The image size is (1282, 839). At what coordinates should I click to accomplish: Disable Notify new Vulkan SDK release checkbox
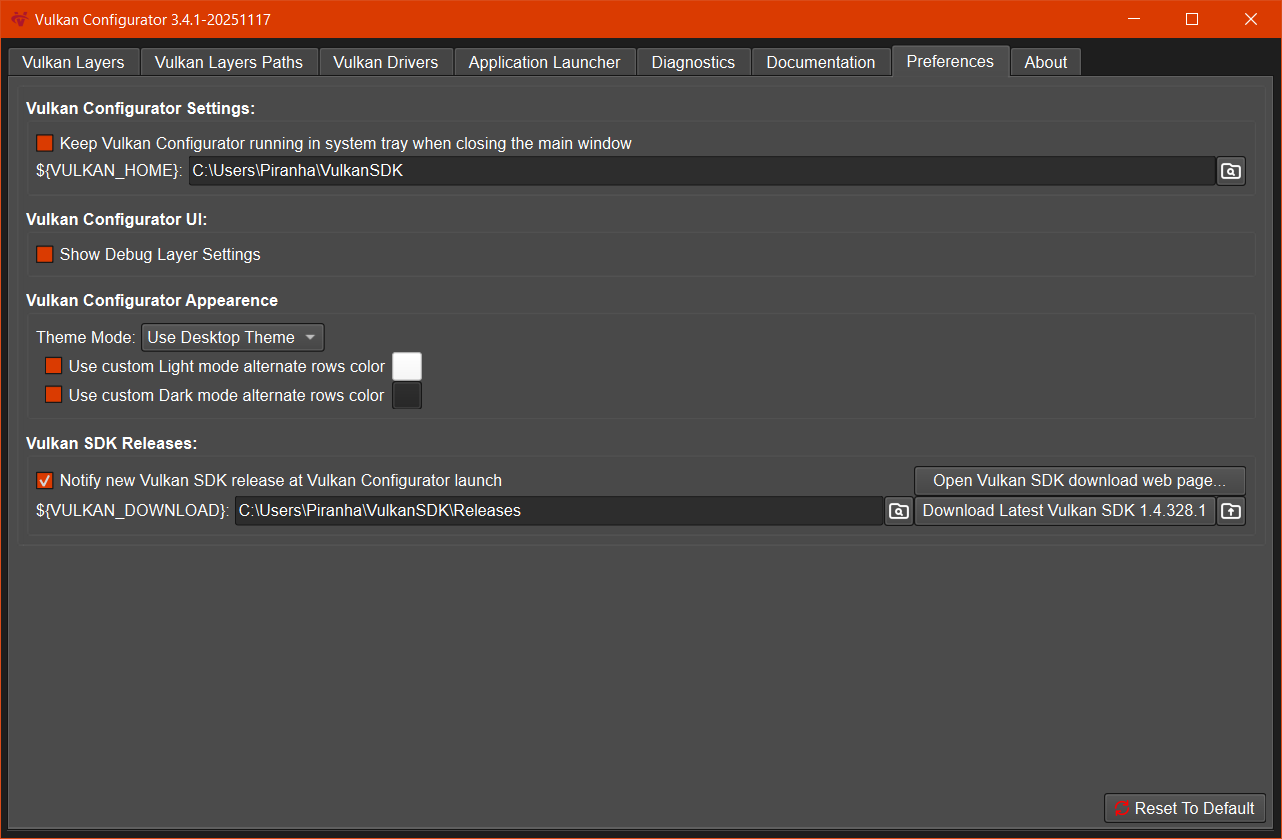coord(45,480)
